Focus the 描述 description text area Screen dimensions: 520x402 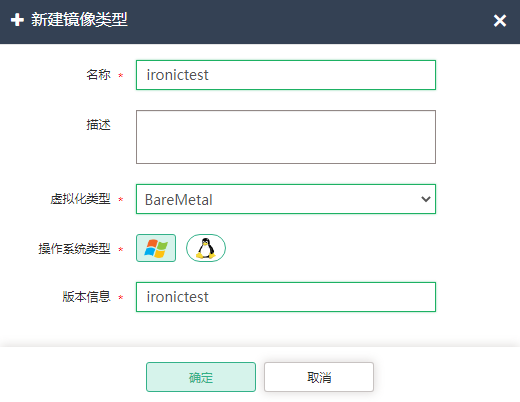286,137
